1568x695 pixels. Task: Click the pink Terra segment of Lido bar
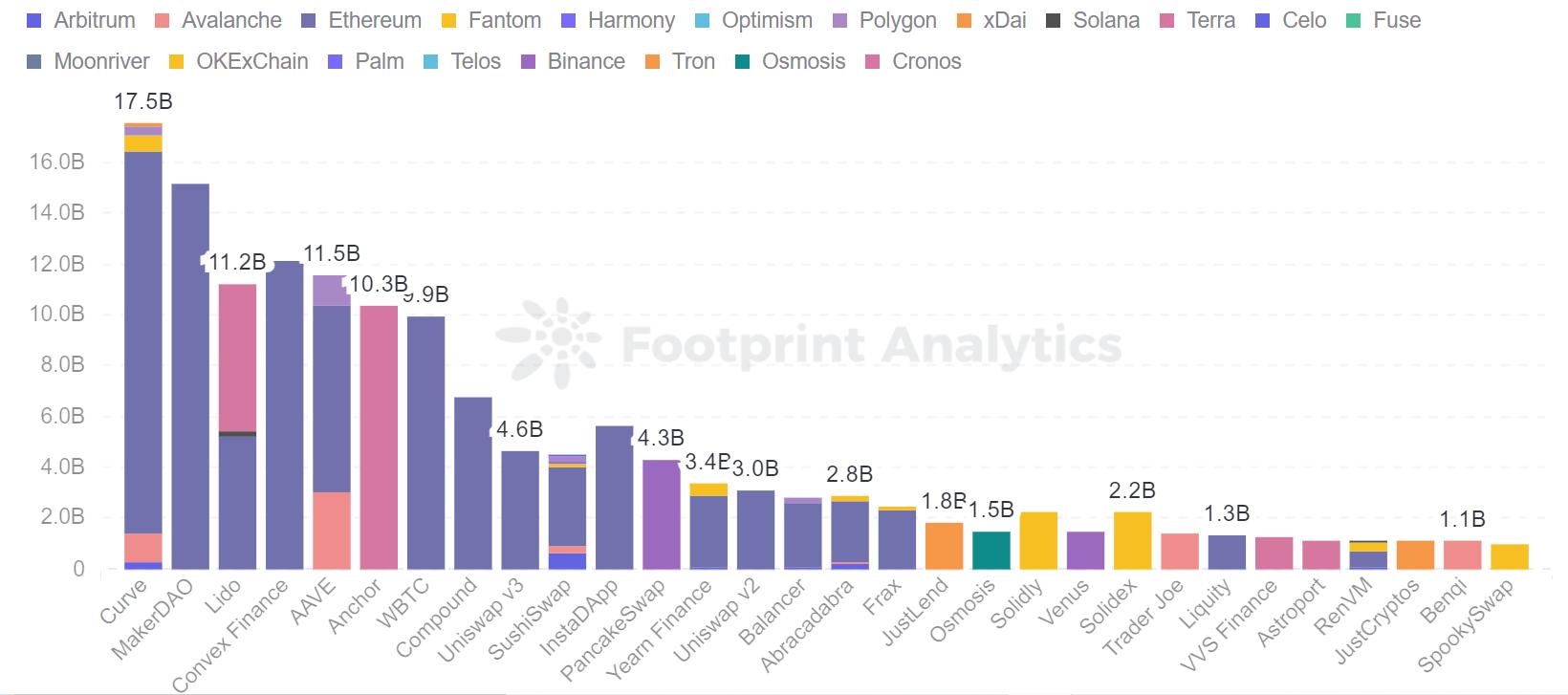[237, 358]
